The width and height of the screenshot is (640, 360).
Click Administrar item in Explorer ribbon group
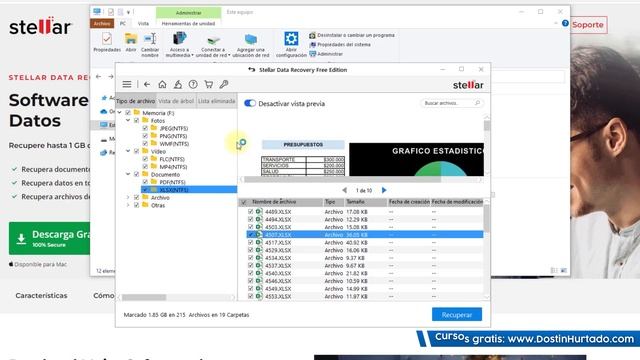tap(326, 54)
